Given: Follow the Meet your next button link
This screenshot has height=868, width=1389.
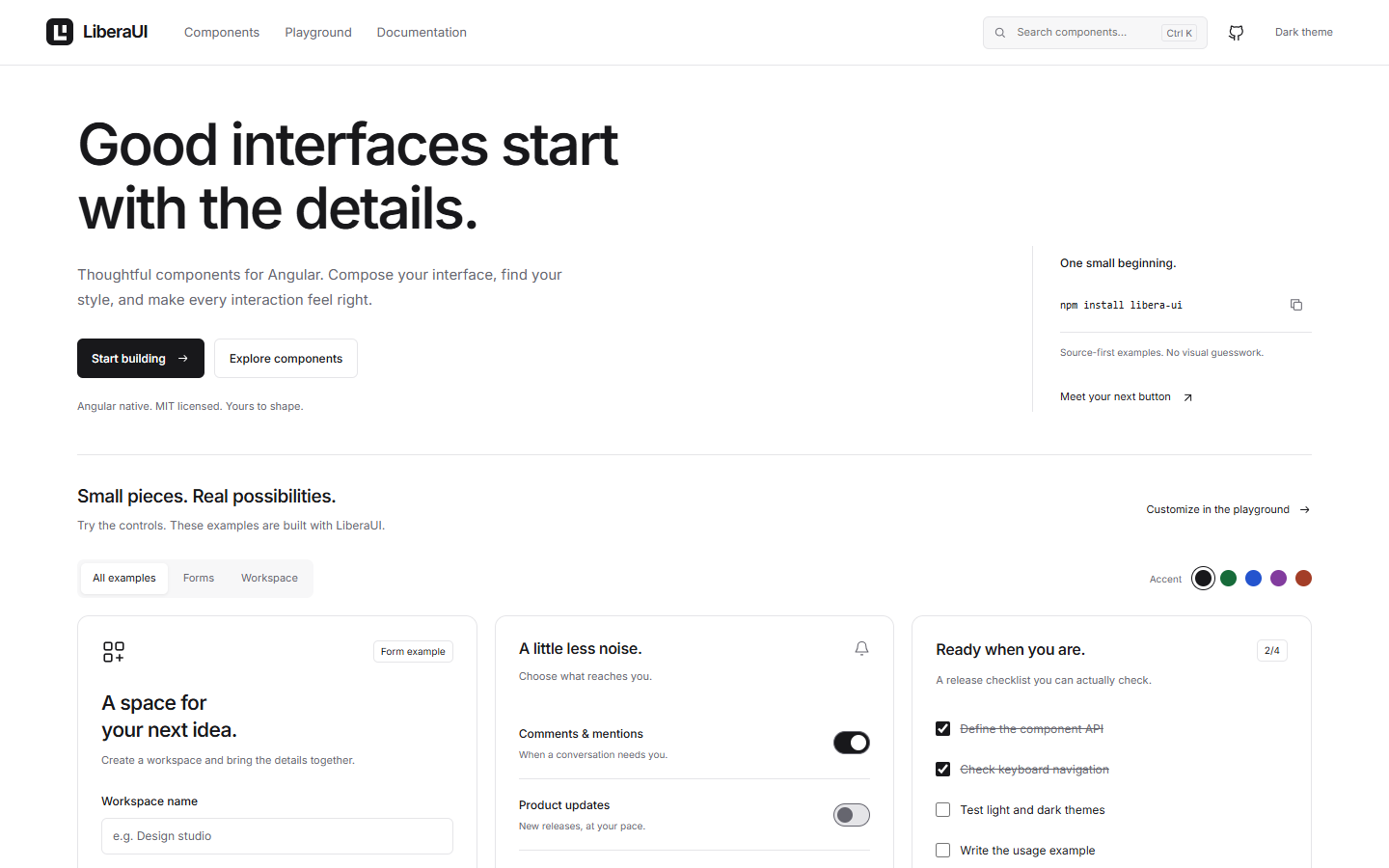Looking at the screenshot, I should pos(1127,397).
